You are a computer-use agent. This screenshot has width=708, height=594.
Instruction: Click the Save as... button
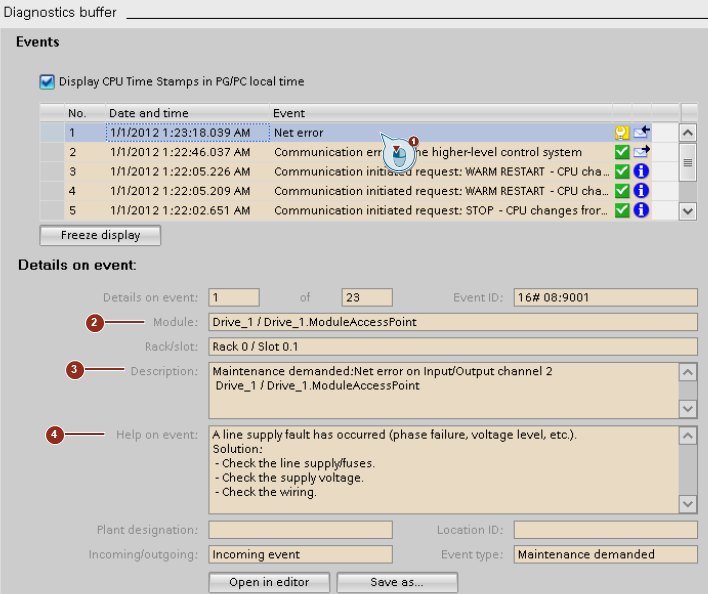coord(397,582)
